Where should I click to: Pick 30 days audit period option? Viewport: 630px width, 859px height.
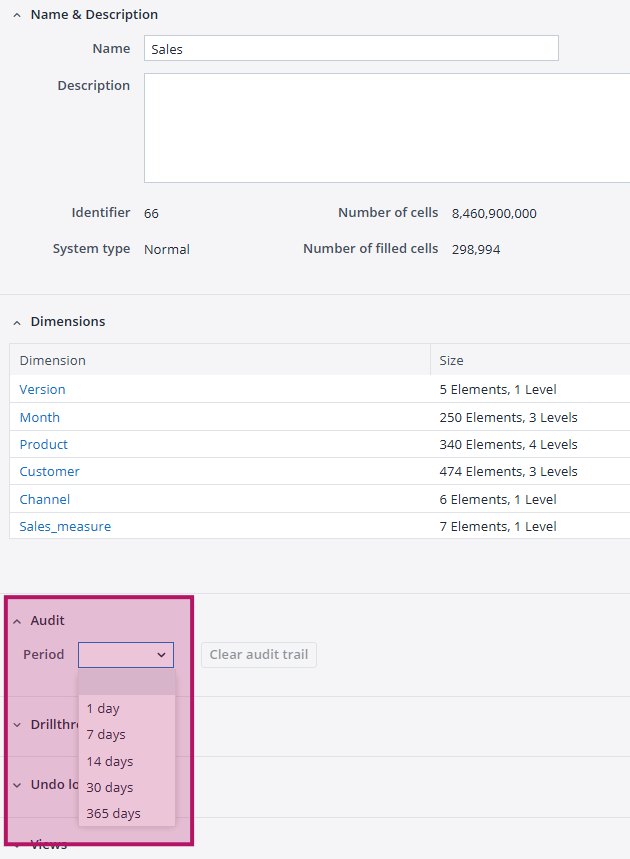tap(109, 787)
